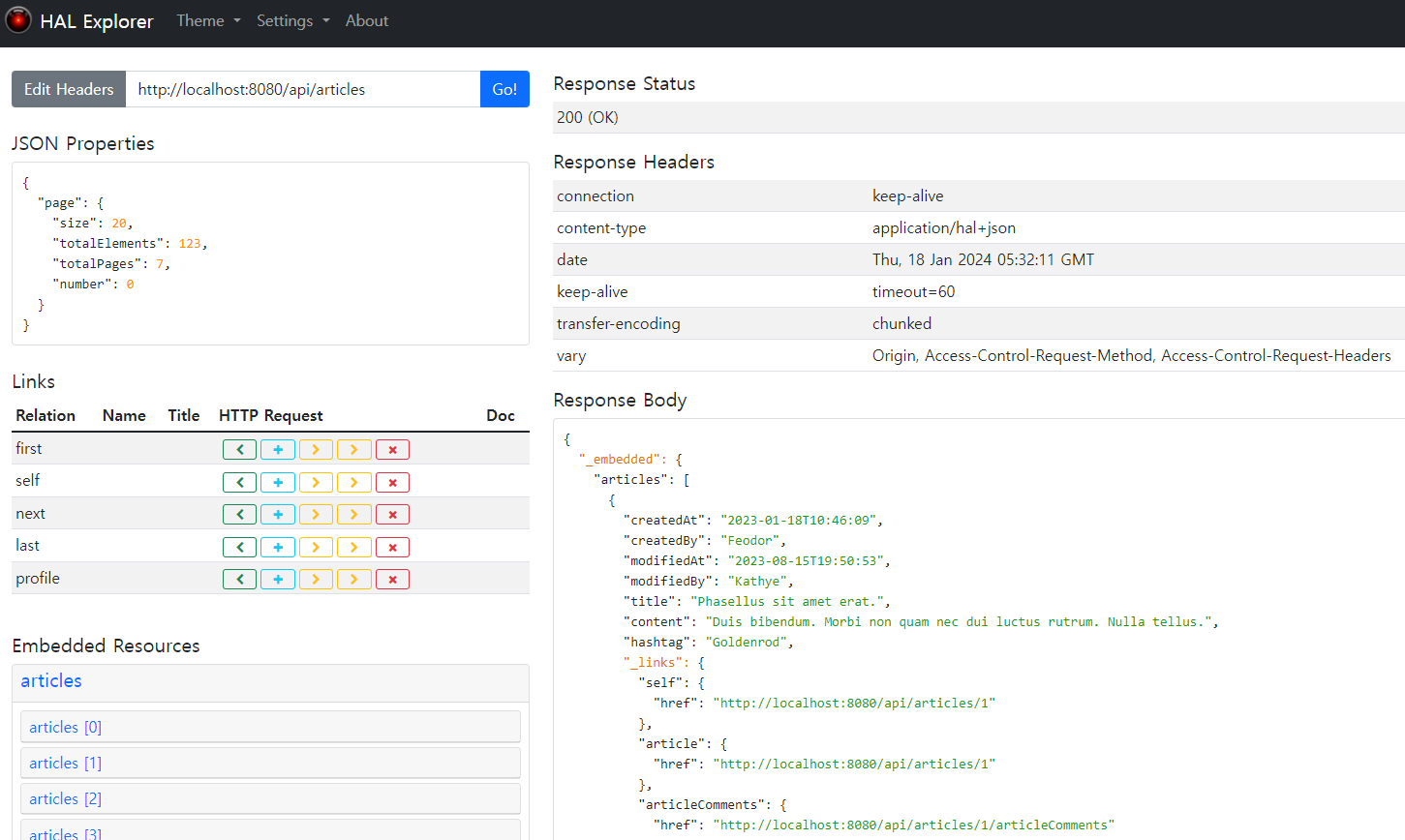The height and width of the screenshot is (840, 1405).
Task: Click the 'createdBy' value "Feodor" in response body
Action: [749, 540]
